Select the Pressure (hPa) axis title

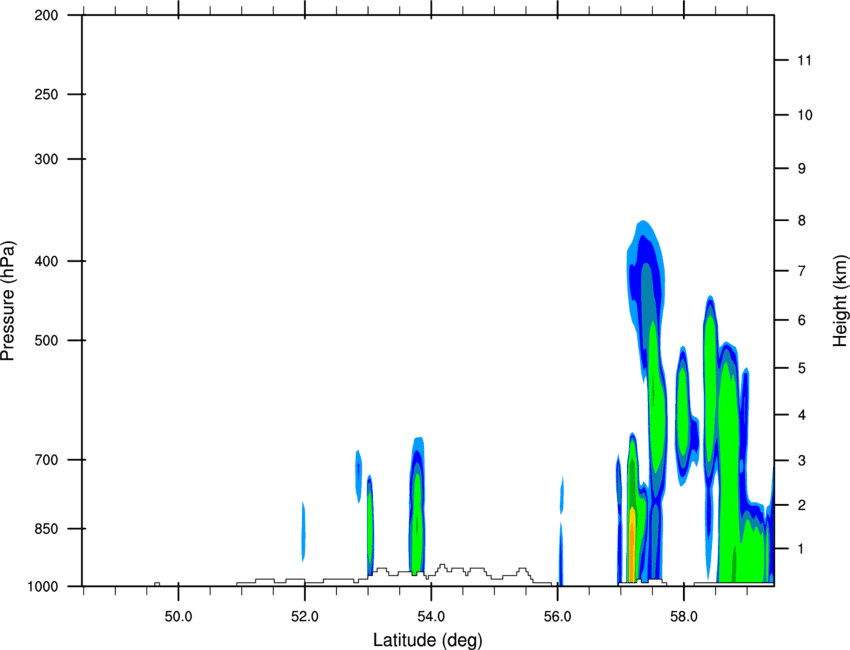click(x=8, y=301)
